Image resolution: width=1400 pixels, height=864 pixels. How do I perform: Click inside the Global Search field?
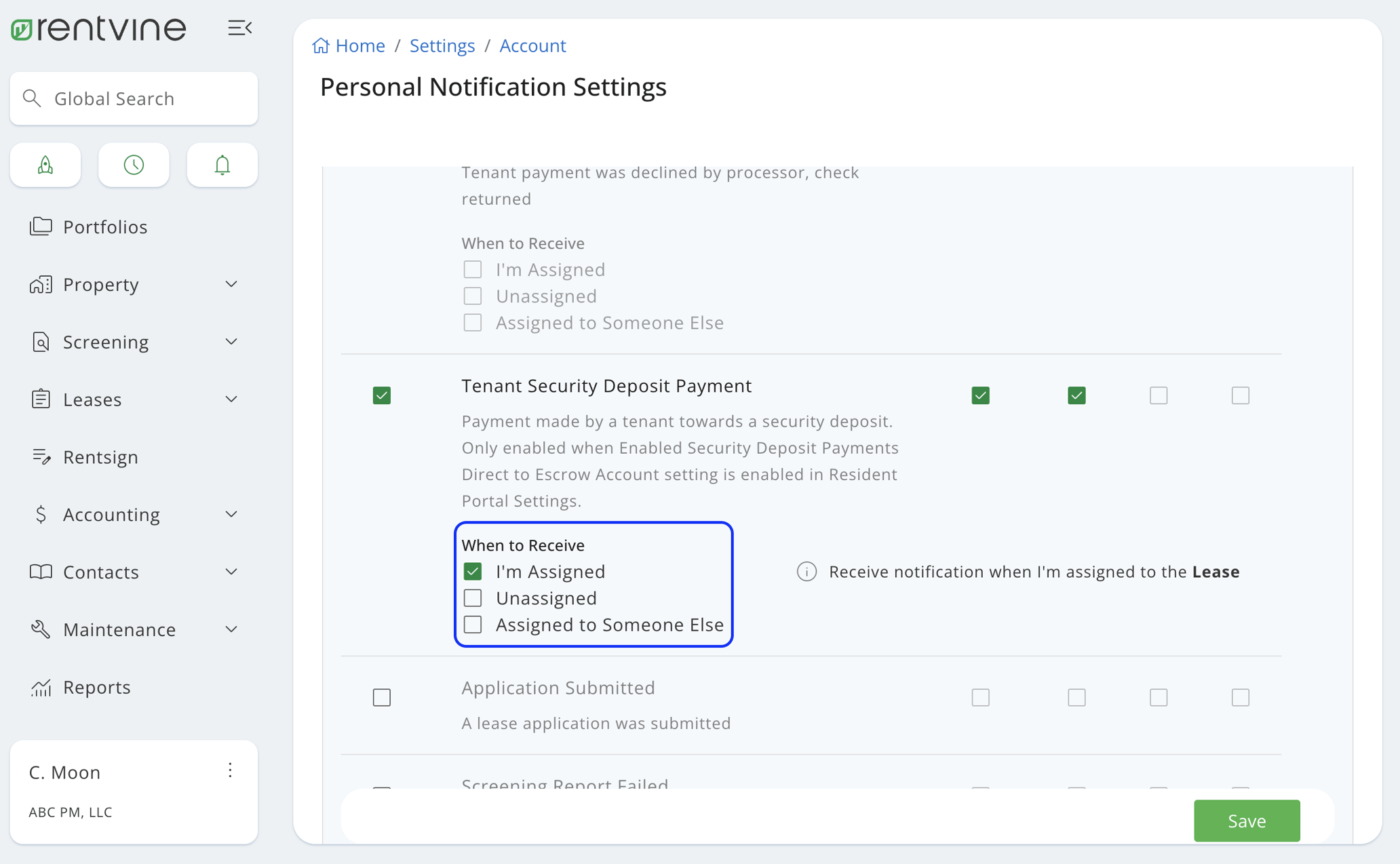tap(134, 98)
